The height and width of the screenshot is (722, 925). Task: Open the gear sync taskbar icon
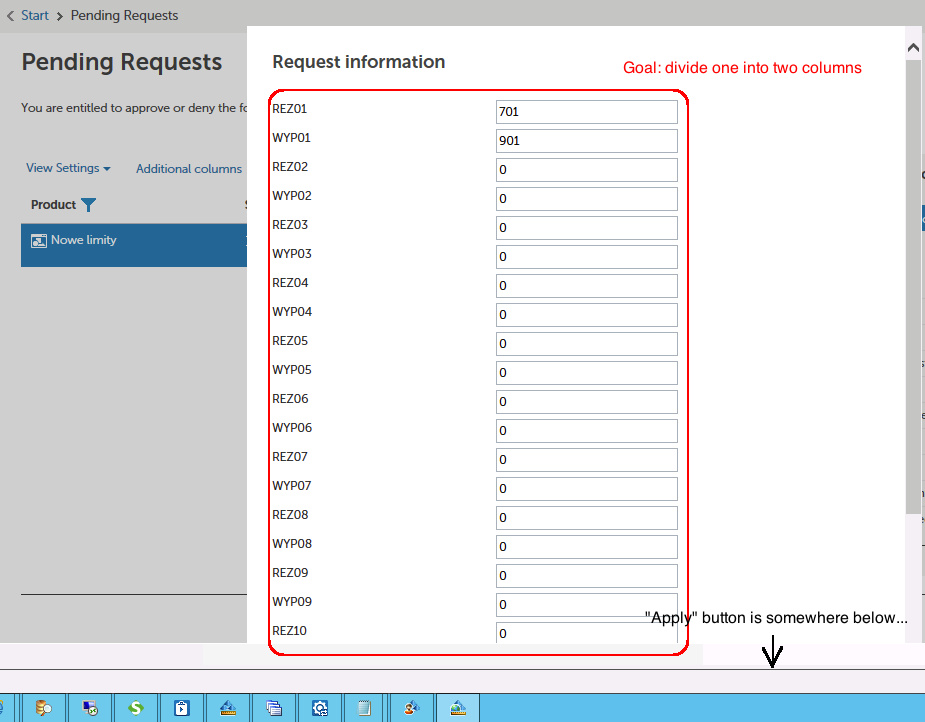(320, 707)
